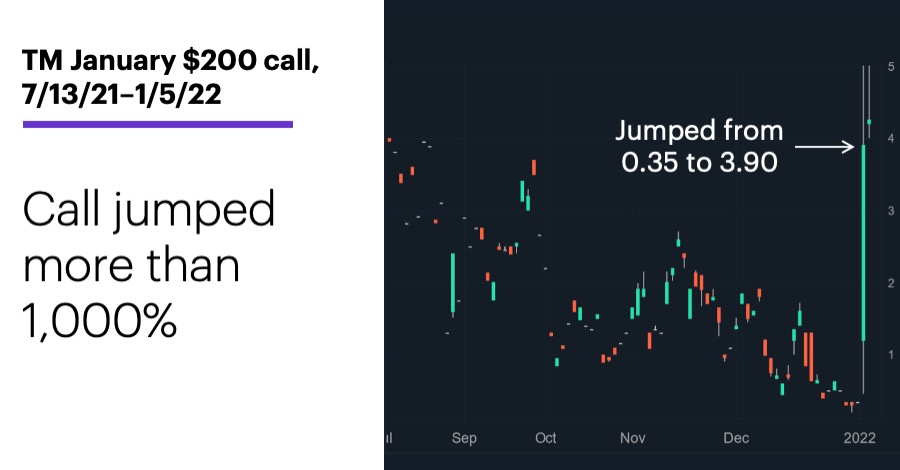
Task: Click the tall green candle in late August
Action: click(453, 283)
